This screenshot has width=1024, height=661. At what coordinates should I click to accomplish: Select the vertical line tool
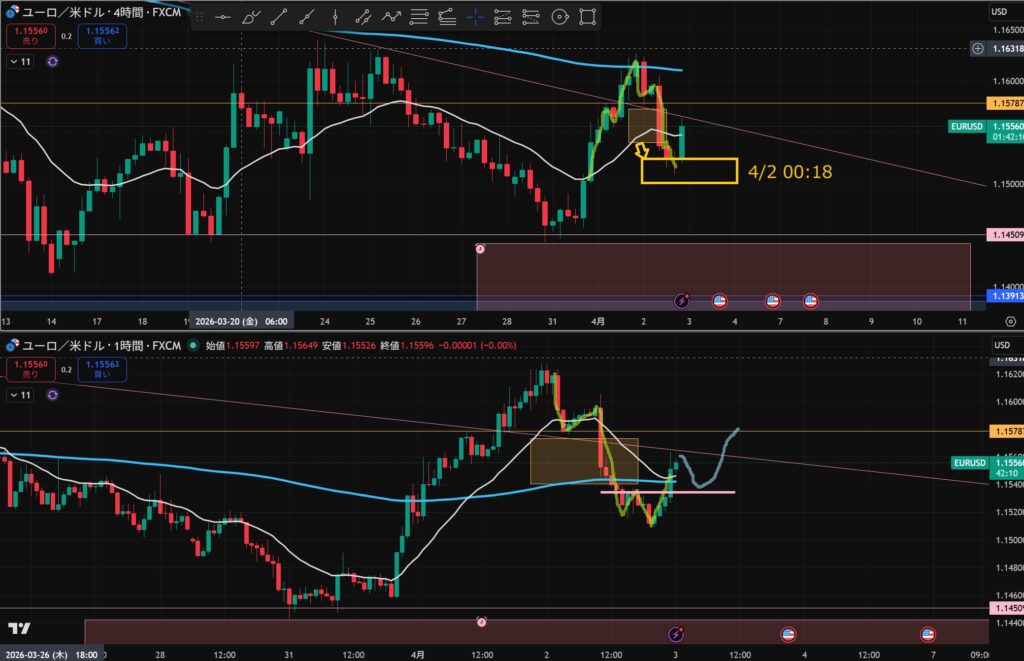(x=335, y=16)
